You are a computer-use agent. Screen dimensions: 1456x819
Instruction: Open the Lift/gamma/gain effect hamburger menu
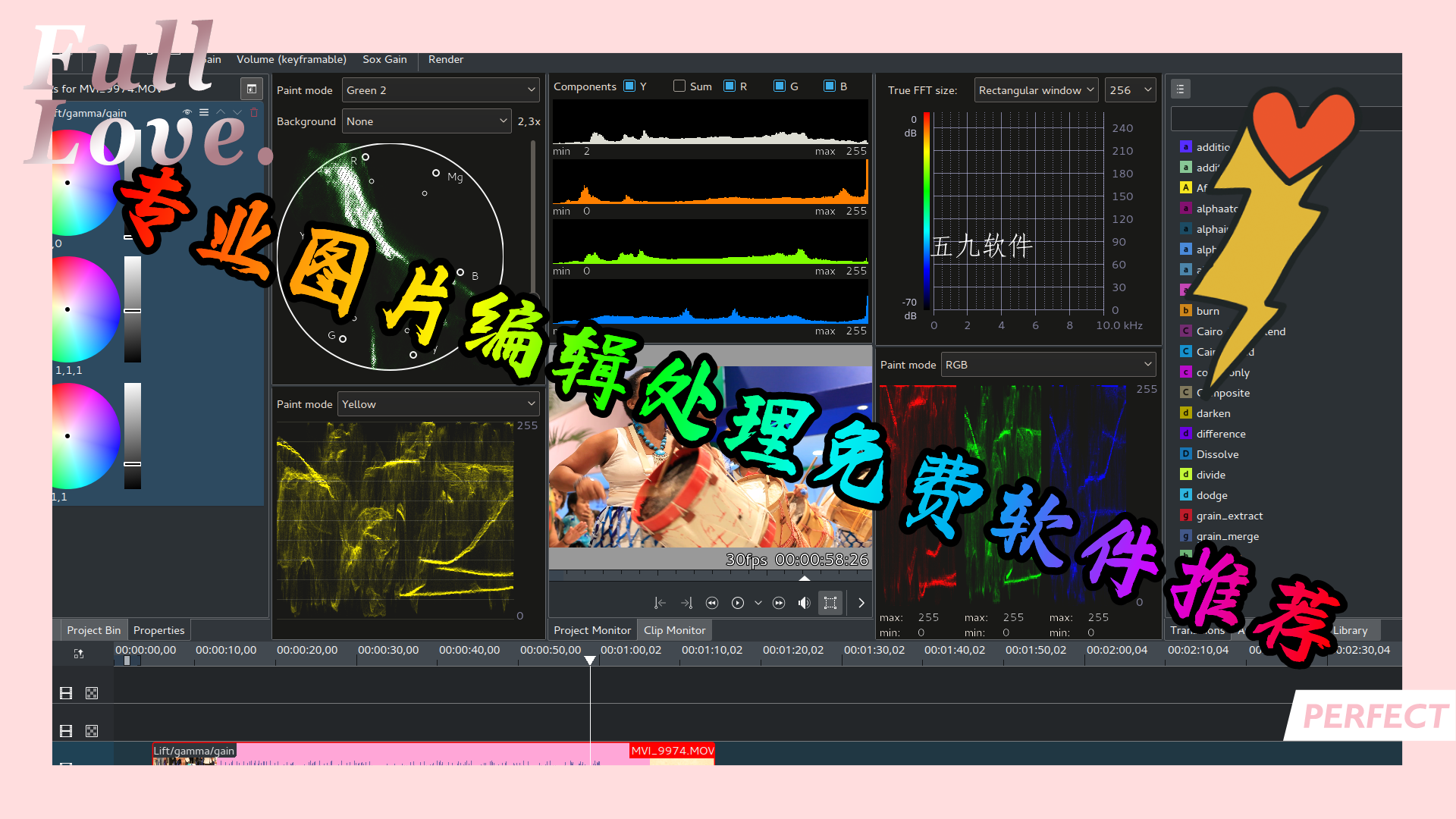(x=204, y=112)
